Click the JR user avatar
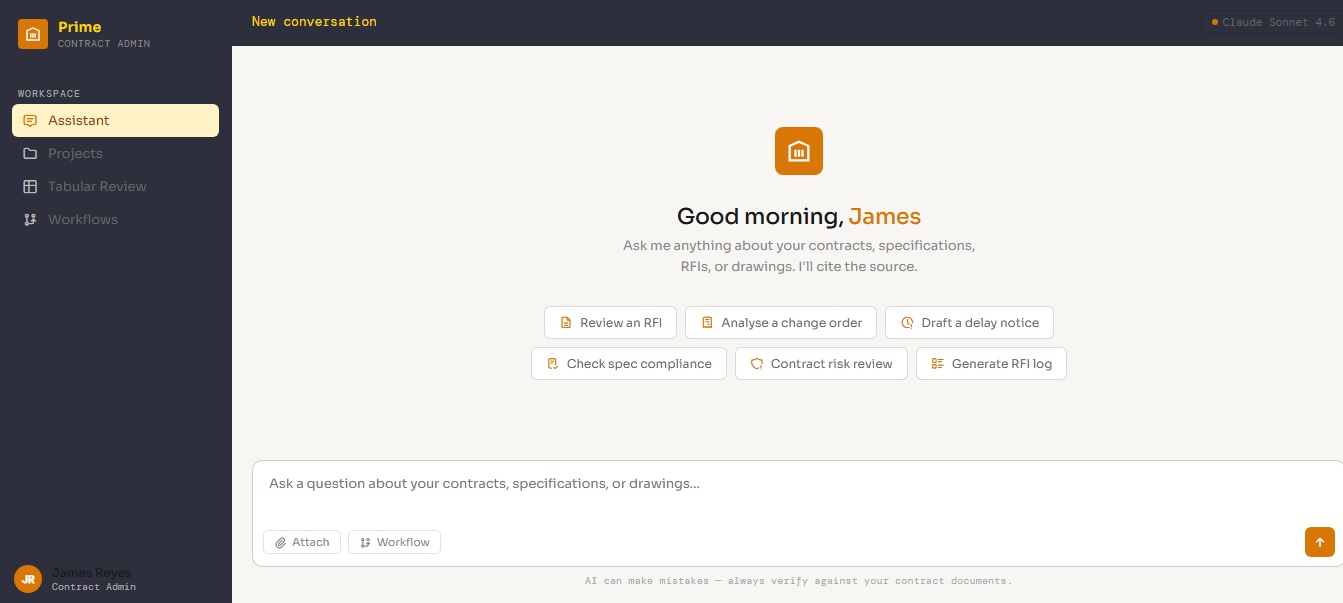1343x603 pixels. (28, 579)
